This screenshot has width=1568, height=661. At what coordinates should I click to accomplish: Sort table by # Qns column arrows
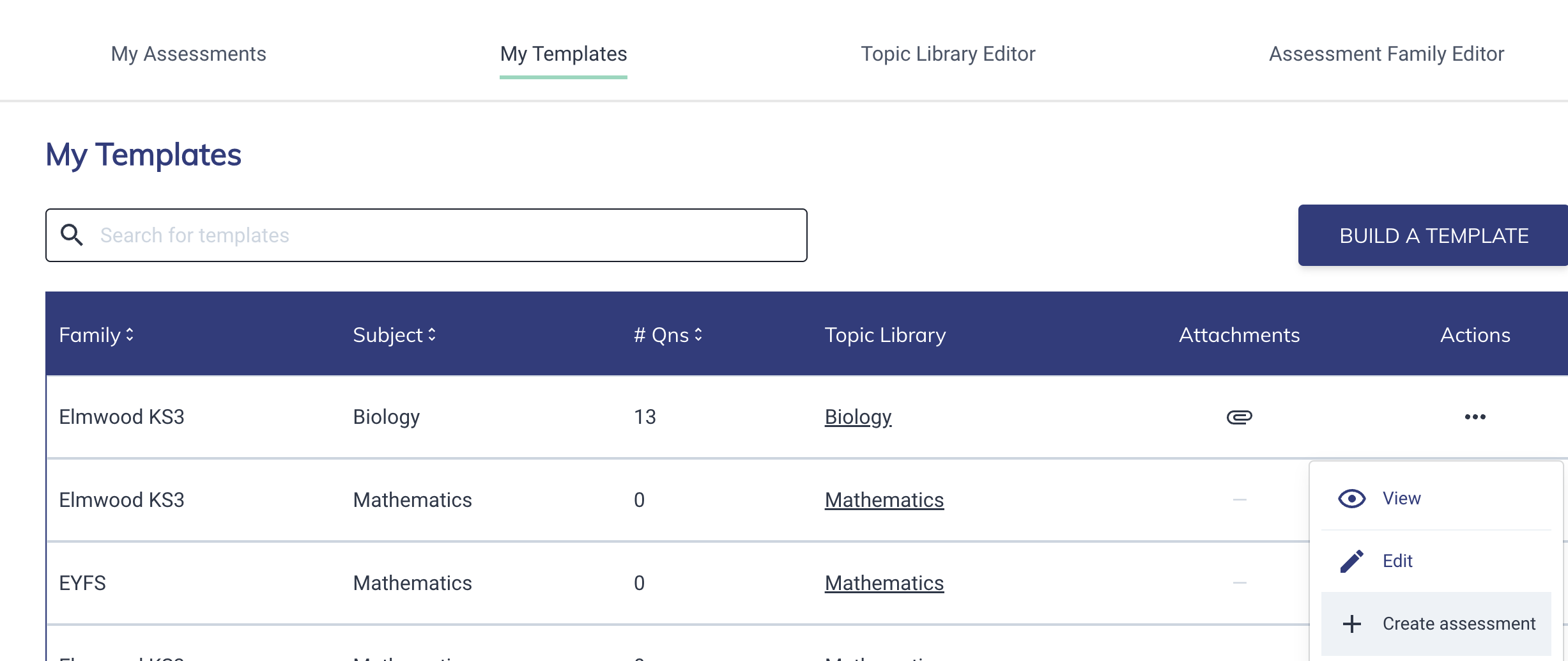click(x=698, y=335)
